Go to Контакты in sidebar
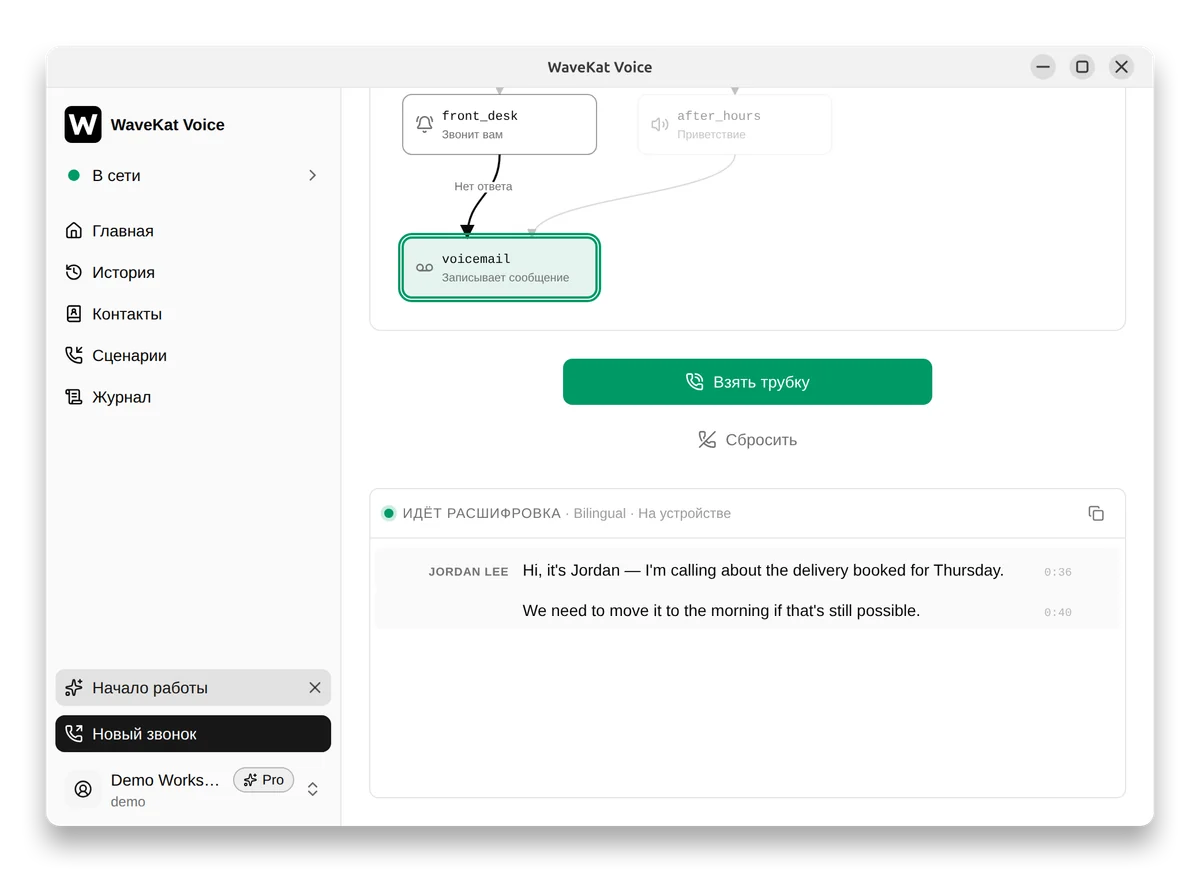Image resolution: width=1200 pixels, height=872 pixels. 193,314
